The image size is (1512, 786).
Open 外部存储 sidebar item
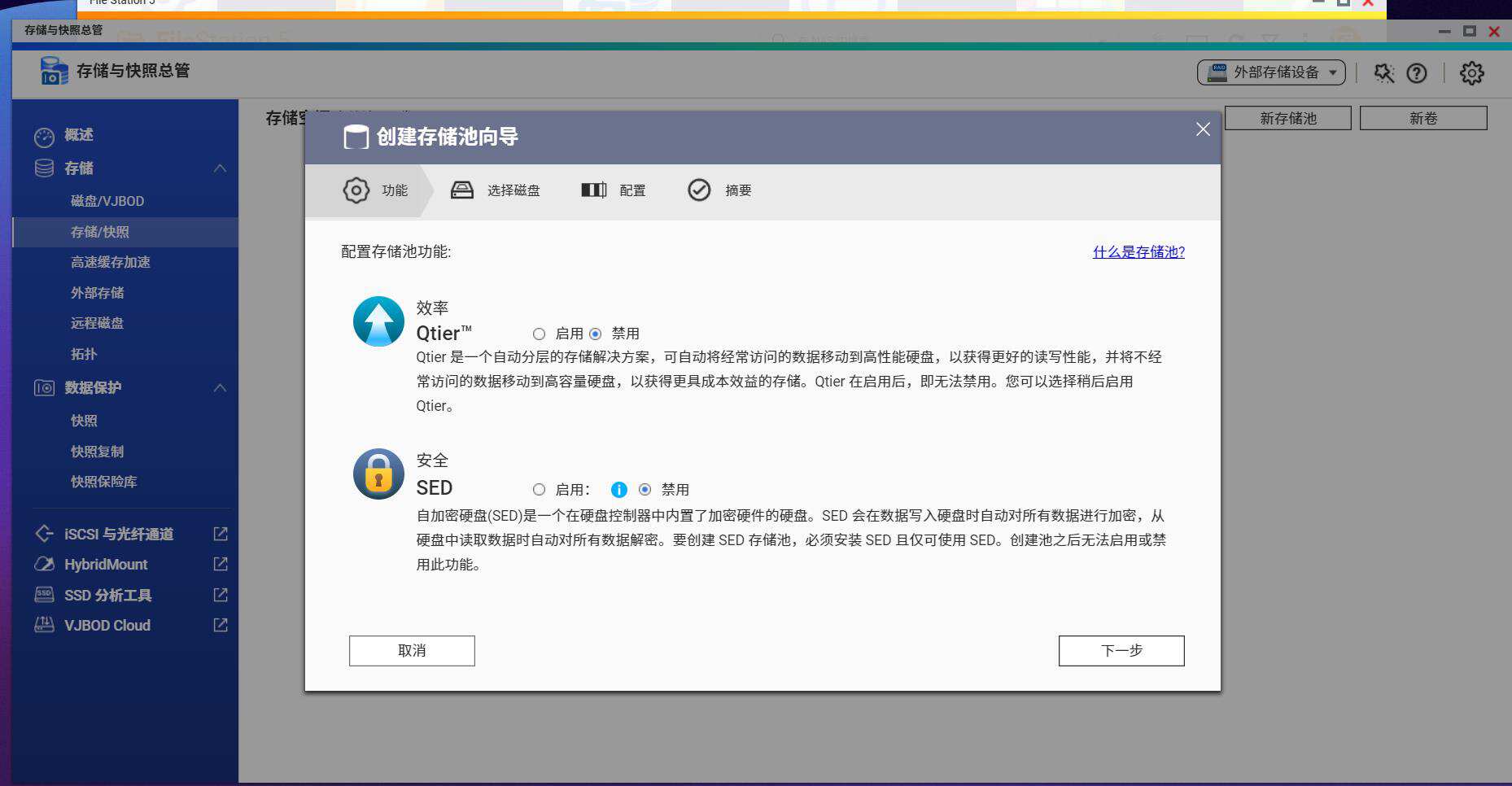(x=98, y=293)
